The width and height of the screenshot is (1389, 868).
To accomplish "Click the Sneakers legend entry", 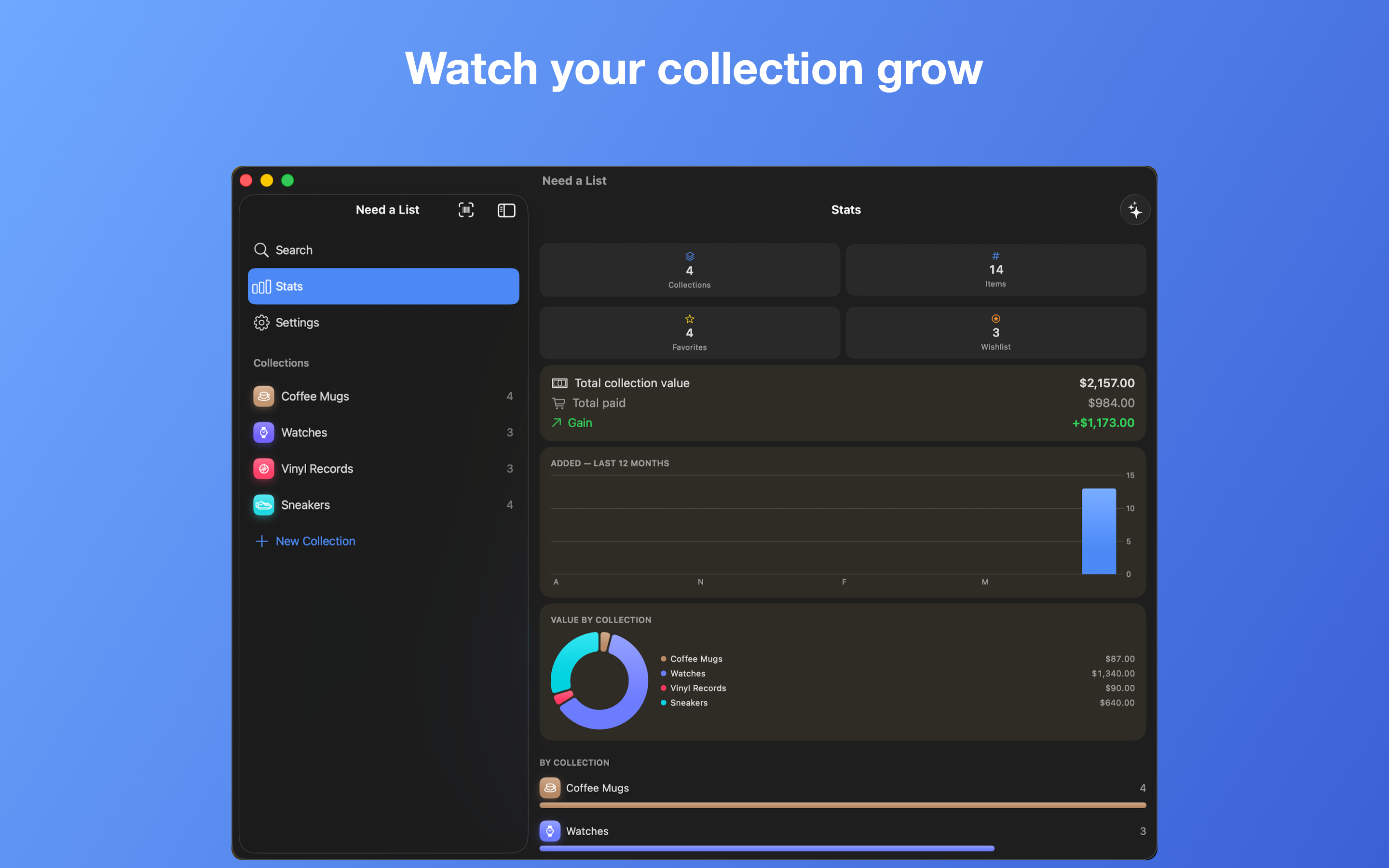I will [684, 703].
